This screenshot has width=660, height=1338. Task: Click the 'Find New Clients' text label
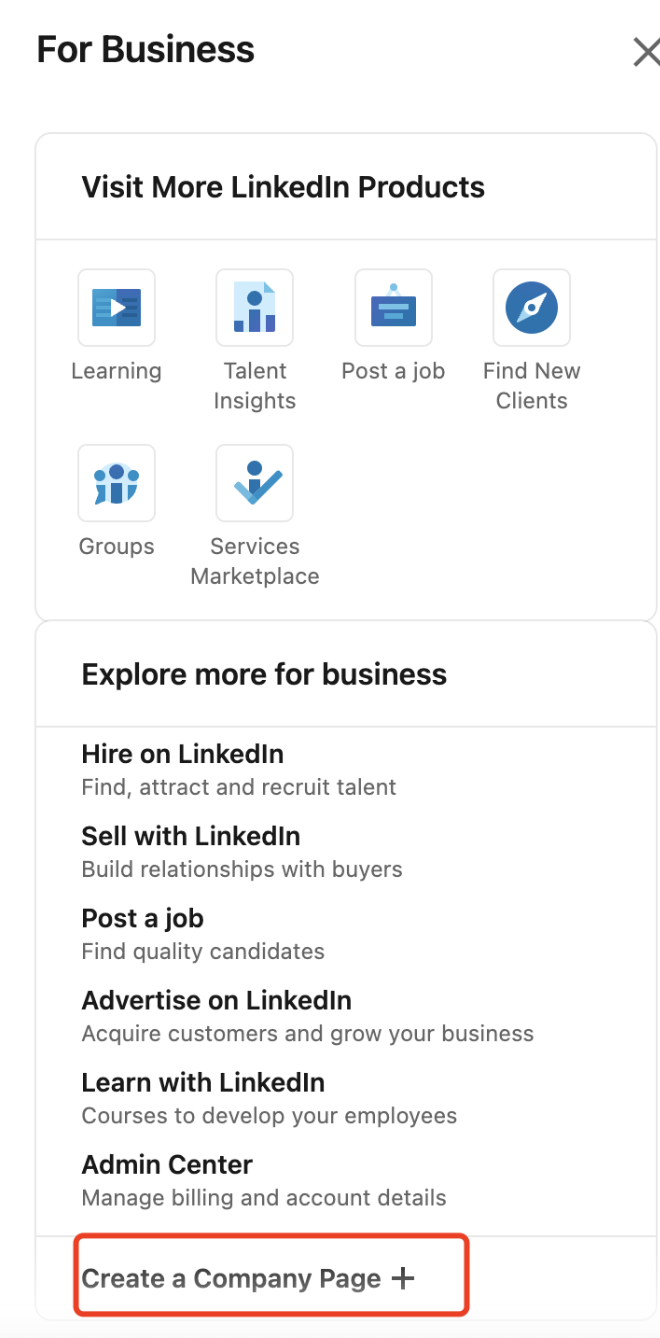531,386
